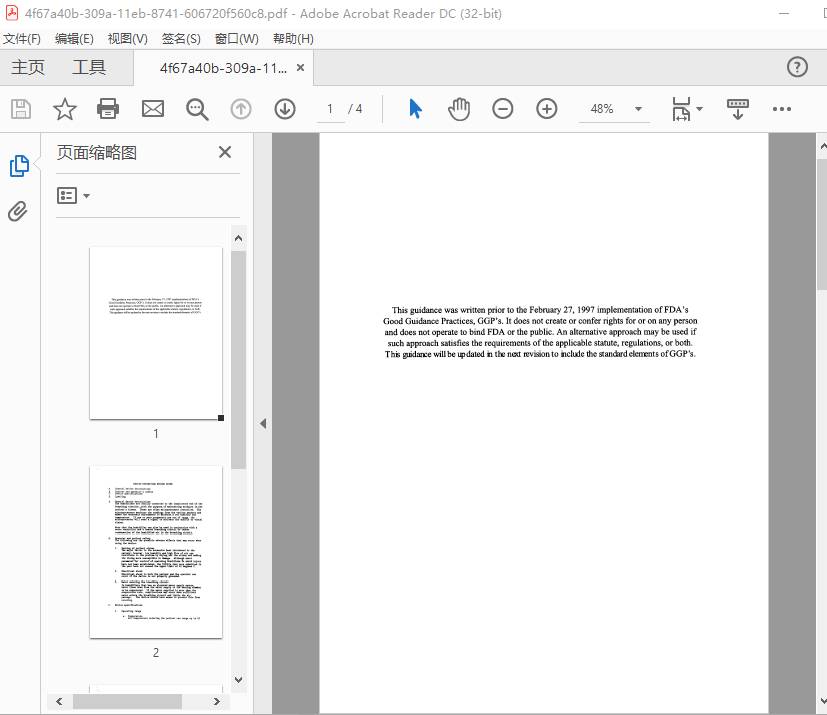
Task: Toggle the page thumbnails panel icon
Action: click(18, 166)
